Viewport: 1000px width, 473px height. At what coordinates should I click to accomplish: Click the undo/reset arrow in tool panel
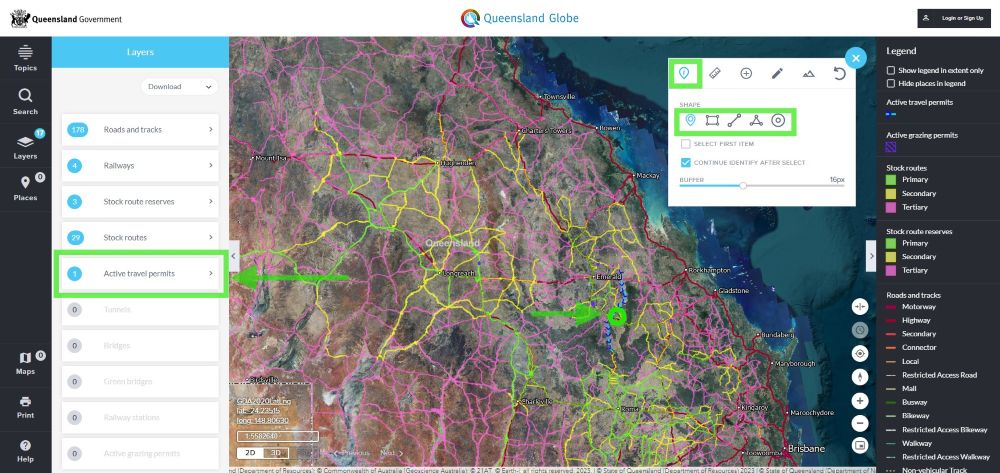point(839,73)
